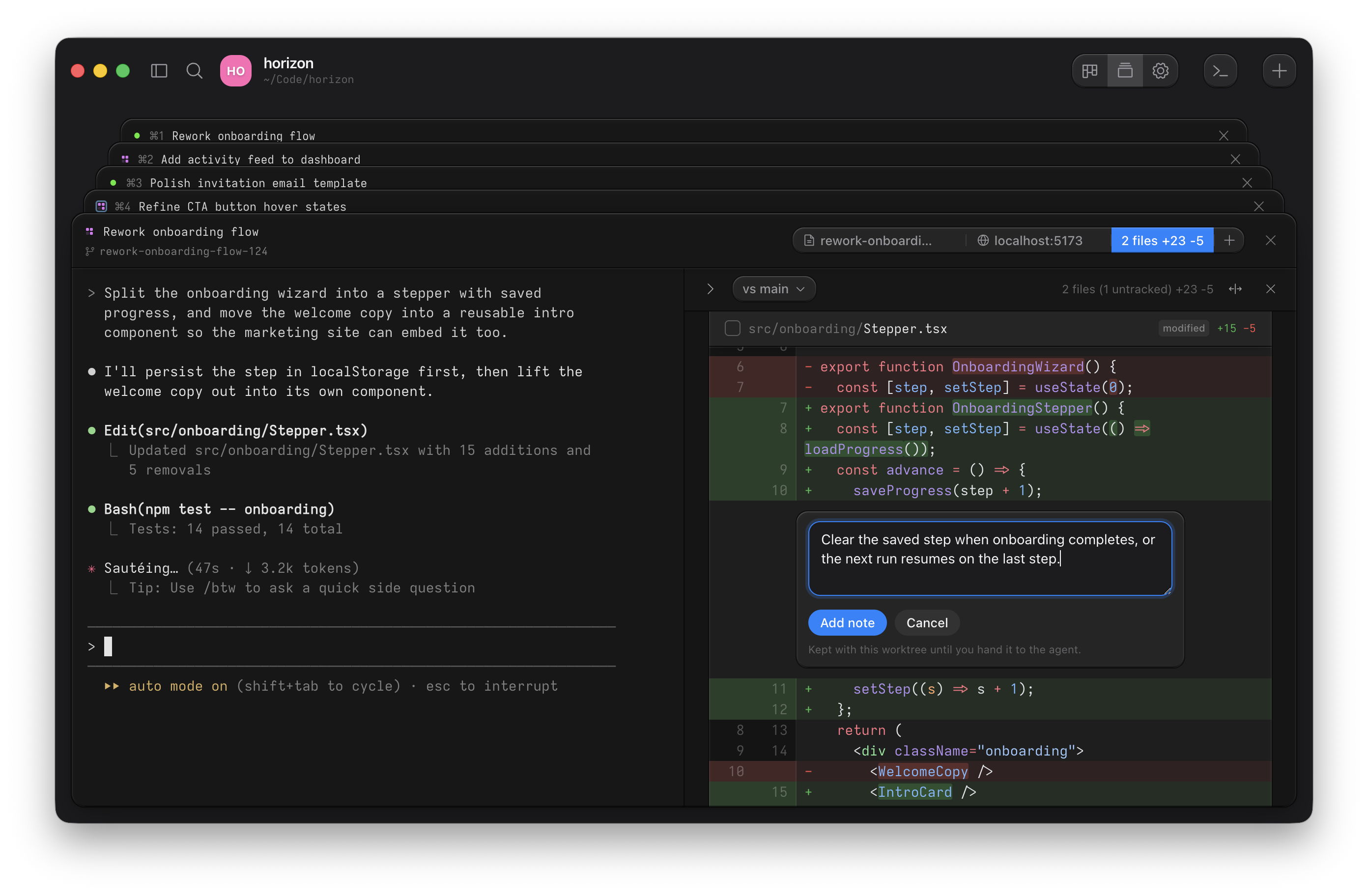The image size is (1368, 896).
Task: Click the chat prompt input line
Action: [351, 646]
